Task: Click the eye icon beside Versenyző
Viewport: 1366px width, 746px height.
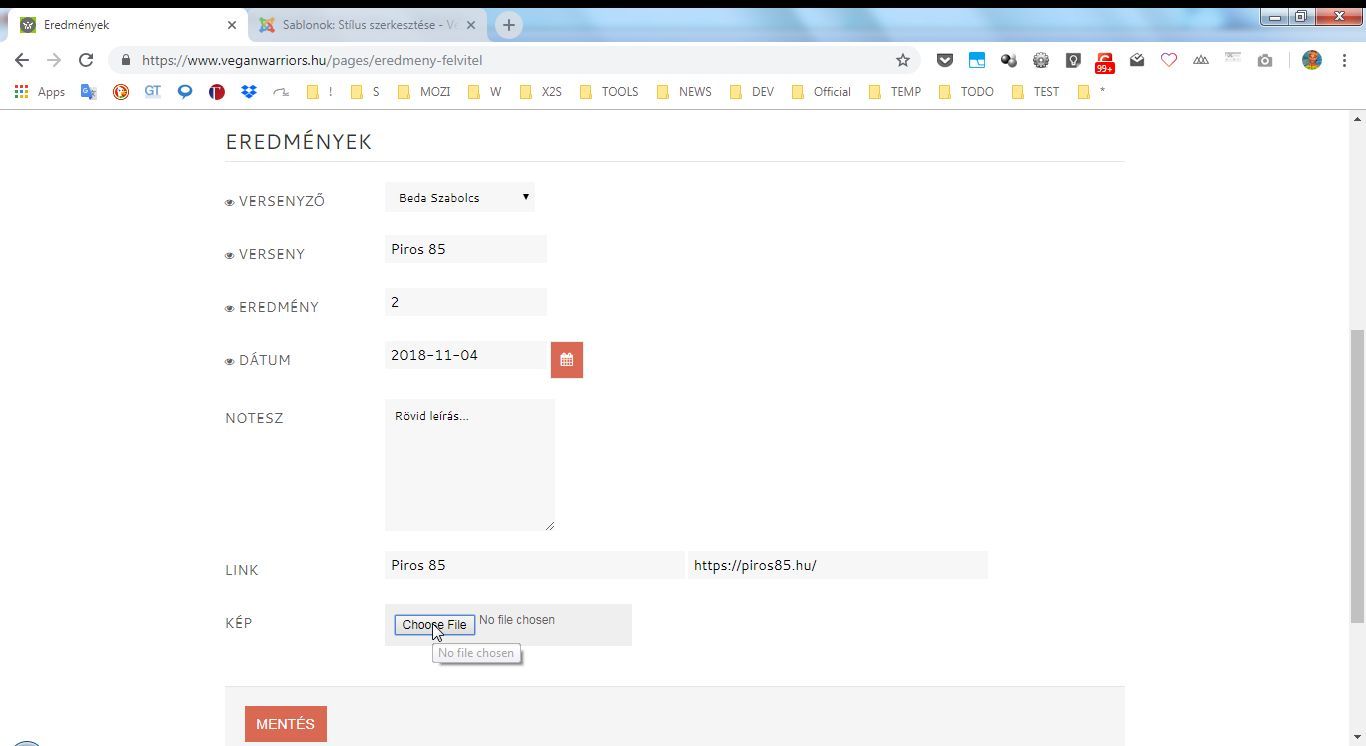Action: point(230,202)
